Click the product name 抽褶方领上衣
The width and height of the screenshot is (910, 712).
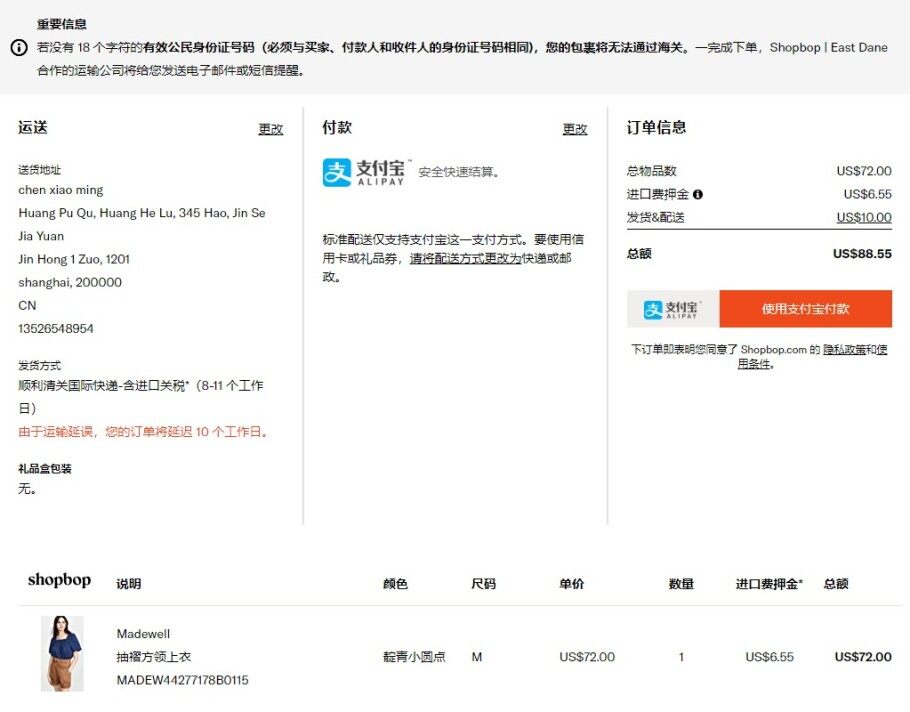(154, 657)
